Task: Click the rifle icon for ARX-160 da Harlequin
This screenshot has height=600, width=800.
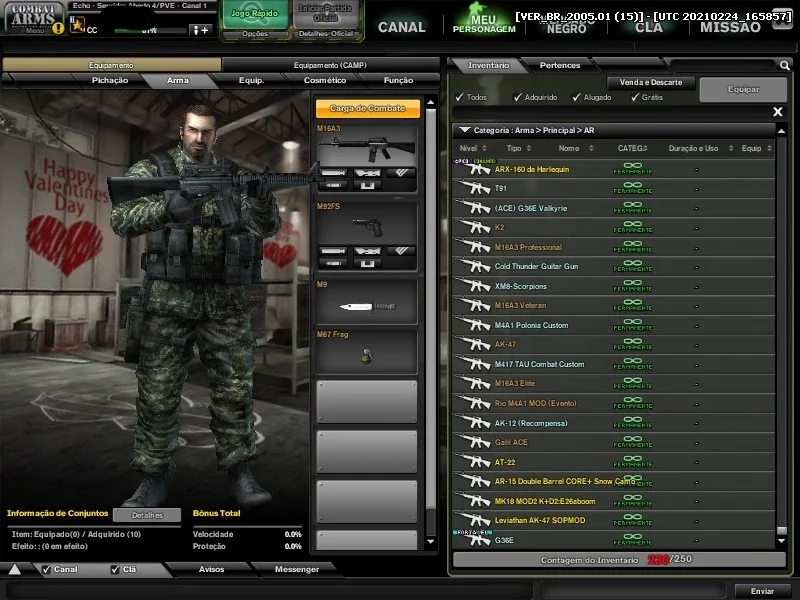Action: [474, 168]
